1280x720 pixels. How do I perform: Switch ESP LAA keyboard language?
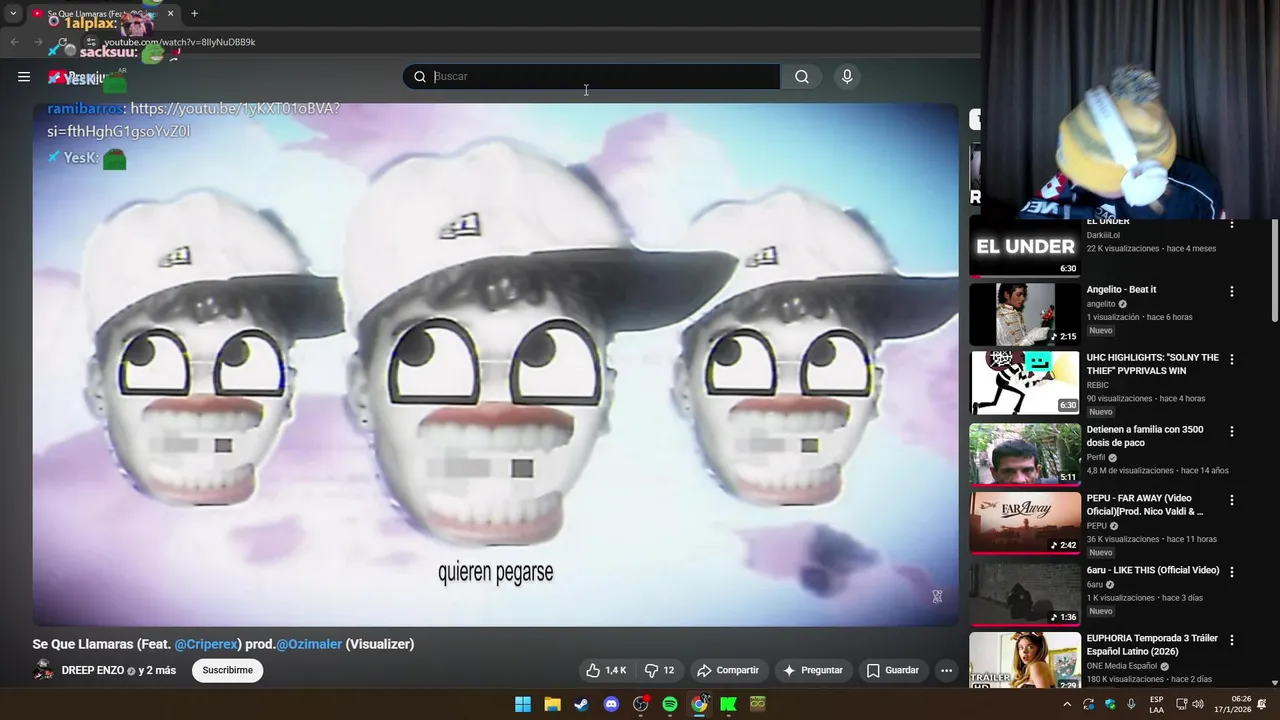point(1156,704)
